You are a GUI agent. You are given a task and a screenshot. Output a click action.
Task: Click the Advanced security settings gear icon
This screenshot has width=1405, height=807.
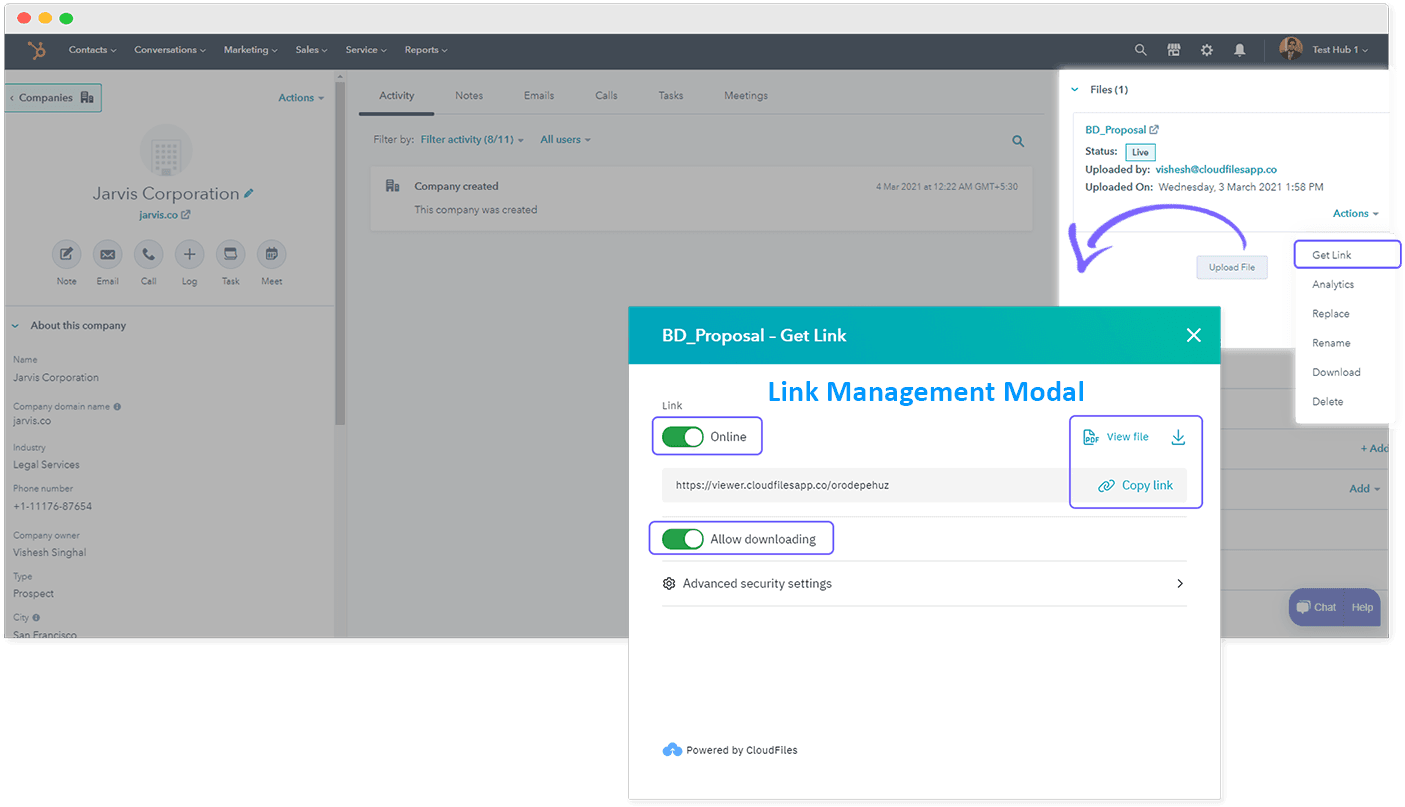pyautogui.click(x=669, y=583)
